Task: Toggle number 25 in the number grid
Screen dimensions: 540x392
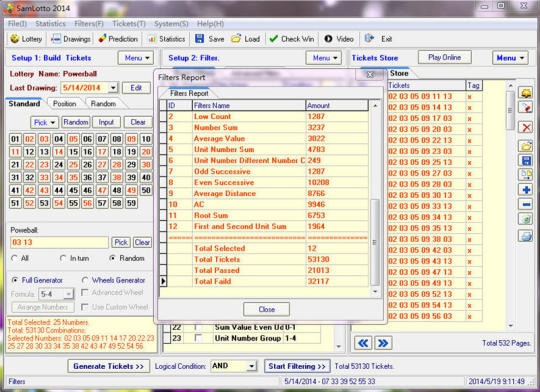Action: point(73,165)
